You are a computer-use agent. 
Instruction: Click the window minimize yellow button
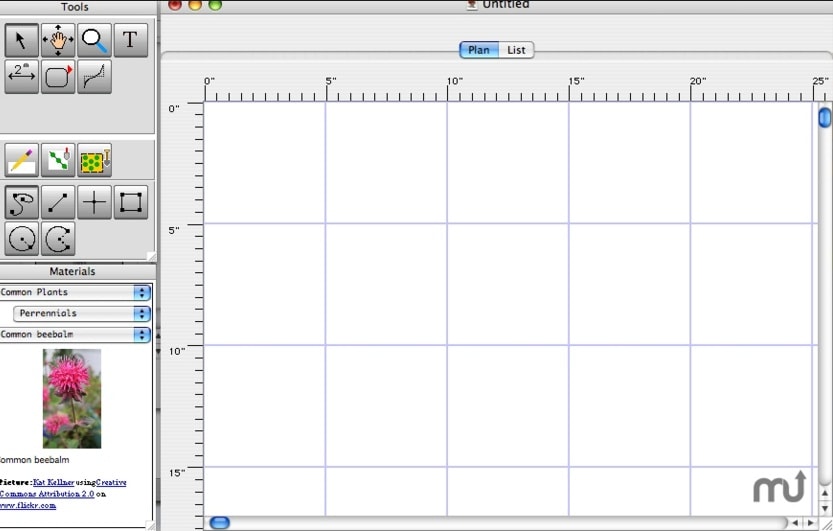click(195, 5)
